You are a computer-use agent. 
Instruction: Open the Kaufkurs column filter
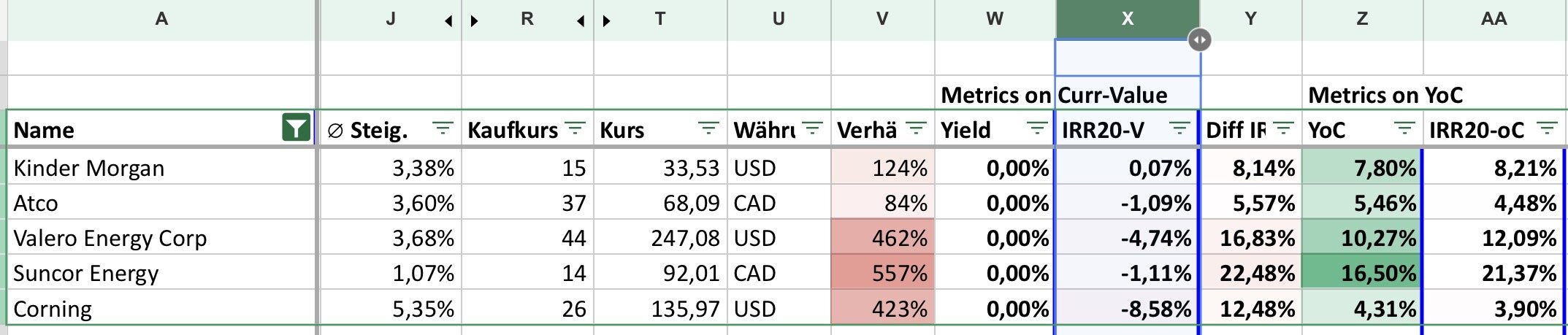[575, 129]
